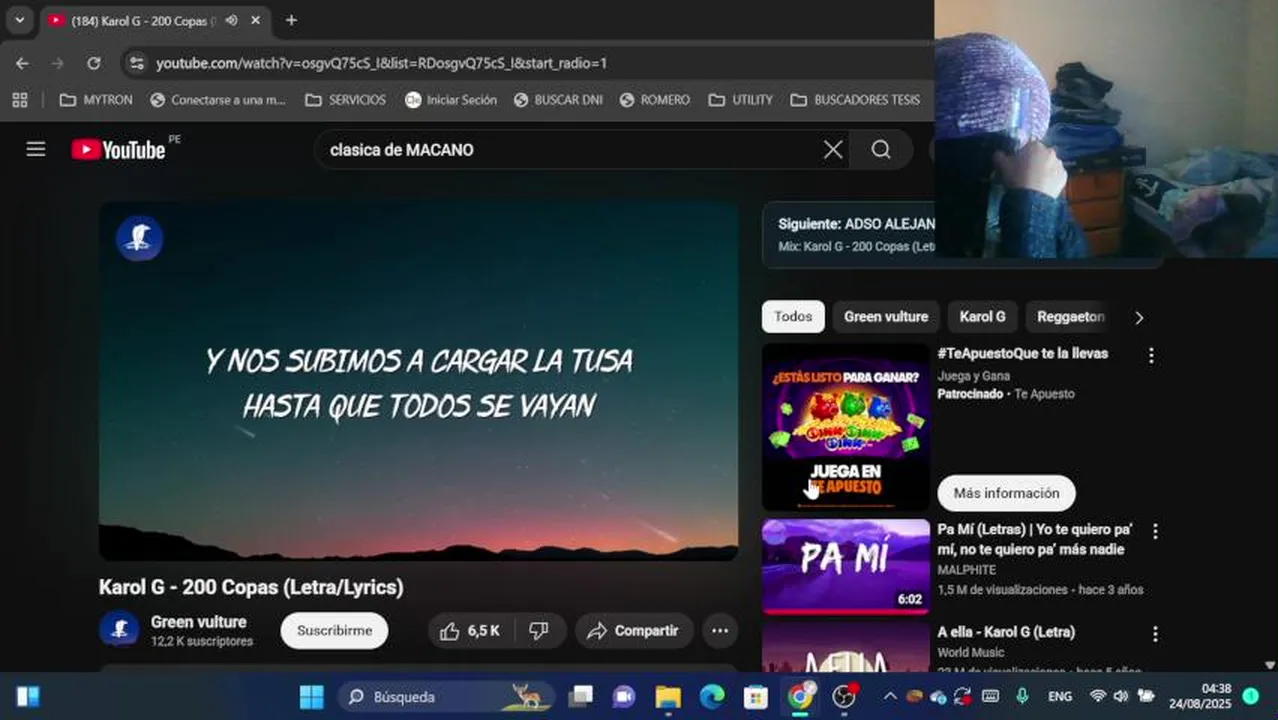Show hidden system tray icons
Viewport: 1278px width, 720px height.
tap(889, 696)
